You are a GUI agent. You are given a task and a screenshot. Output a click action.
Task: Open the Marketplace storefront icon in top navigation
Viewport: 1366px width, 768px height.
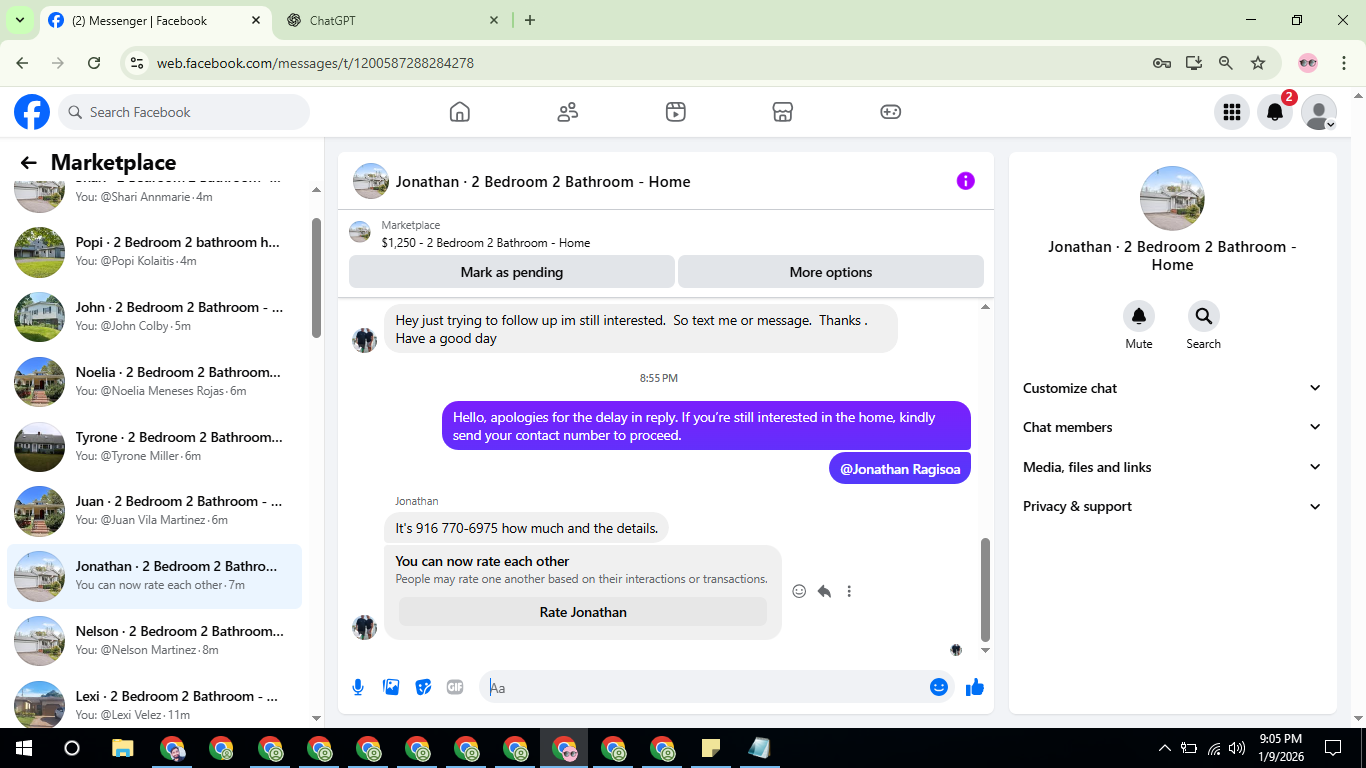point(783,112)
